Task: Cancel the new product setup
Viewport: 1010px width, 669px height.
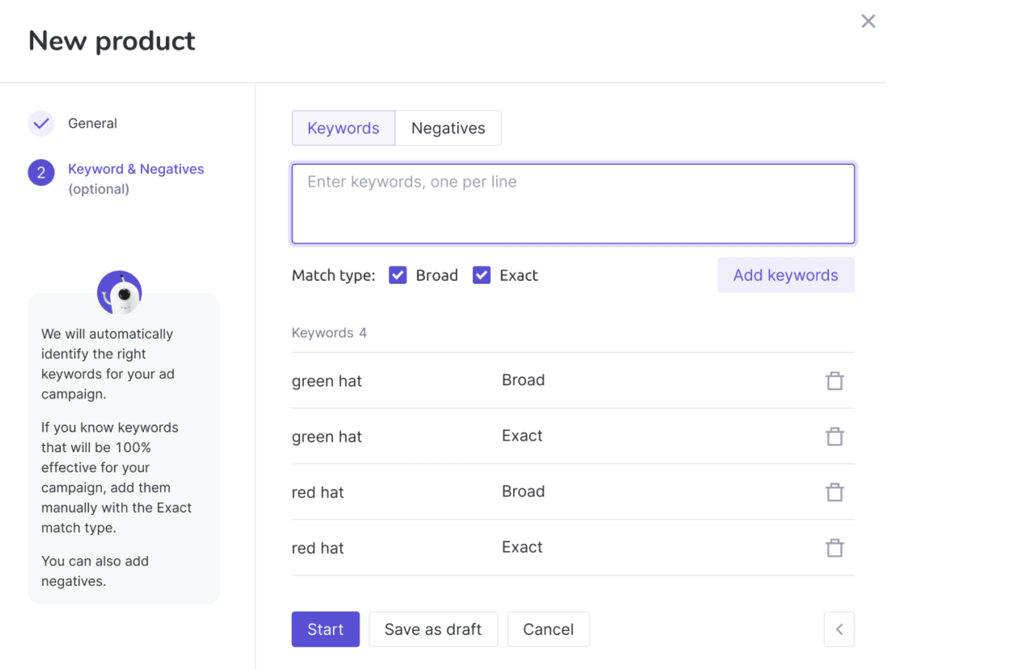Action: (x=548, y=629)
